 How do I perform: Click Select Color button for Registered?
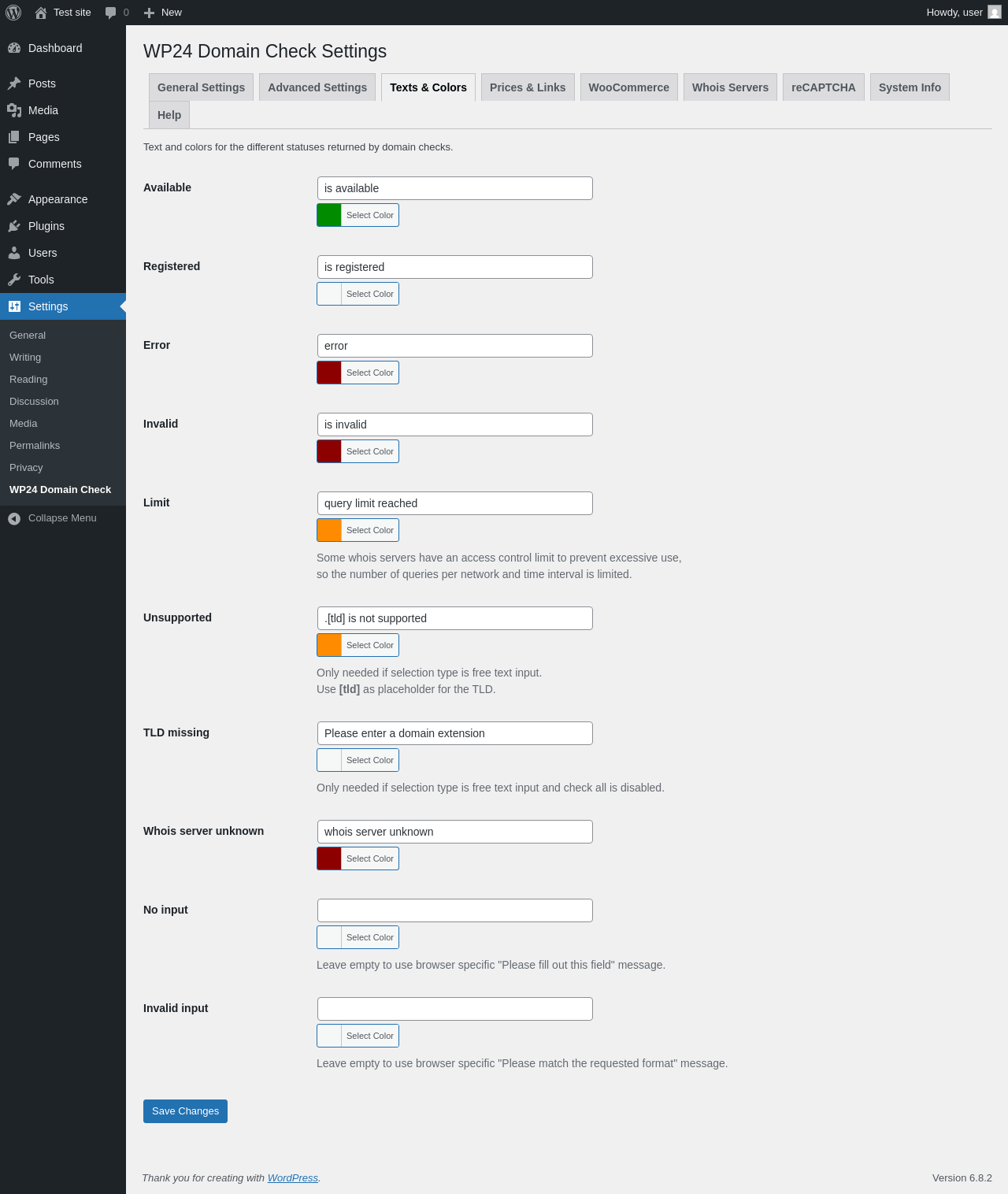358,294
